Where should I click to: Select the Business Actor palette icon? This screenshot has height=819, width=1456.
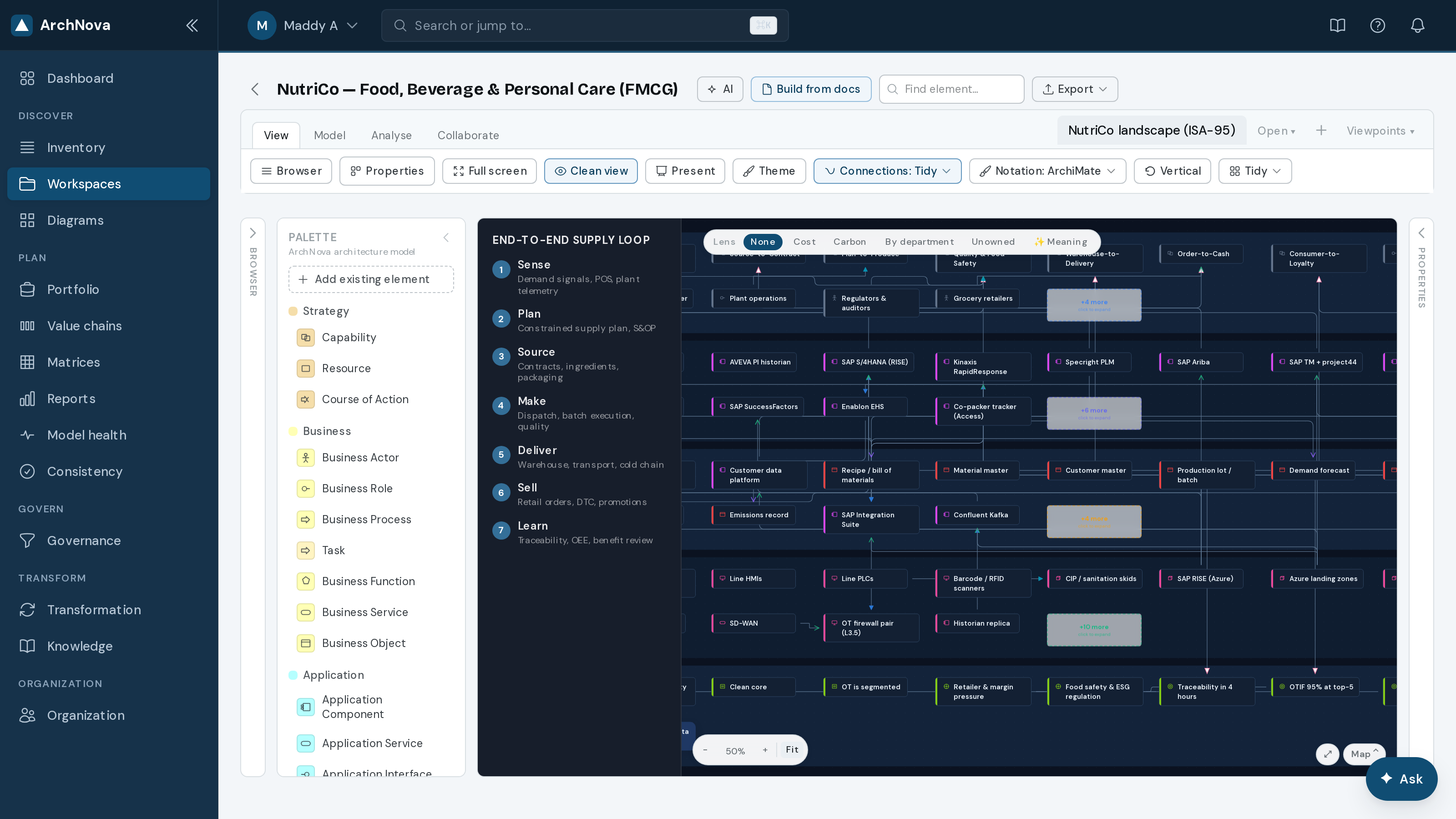tap(306, 458)
